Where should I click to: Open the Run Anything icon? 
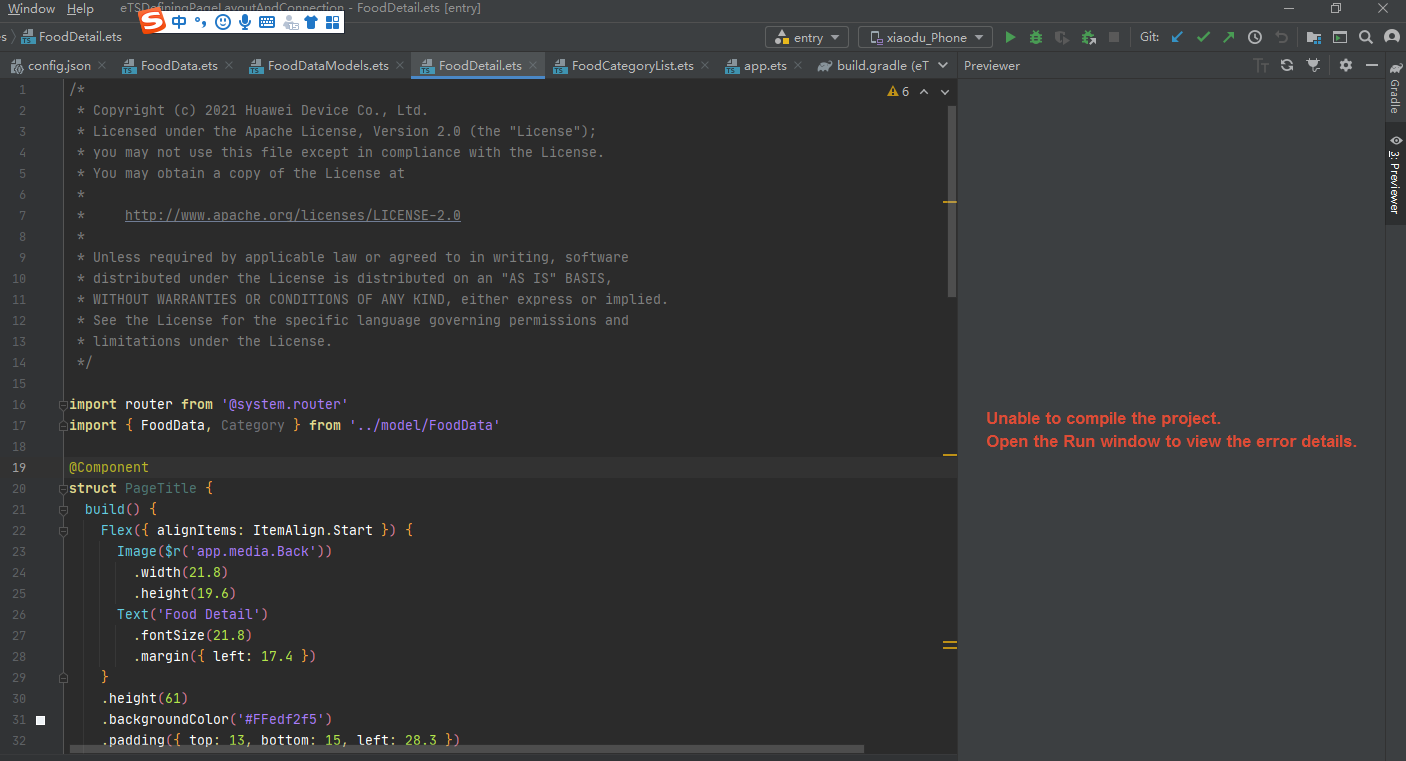(x=1340, y=37)
